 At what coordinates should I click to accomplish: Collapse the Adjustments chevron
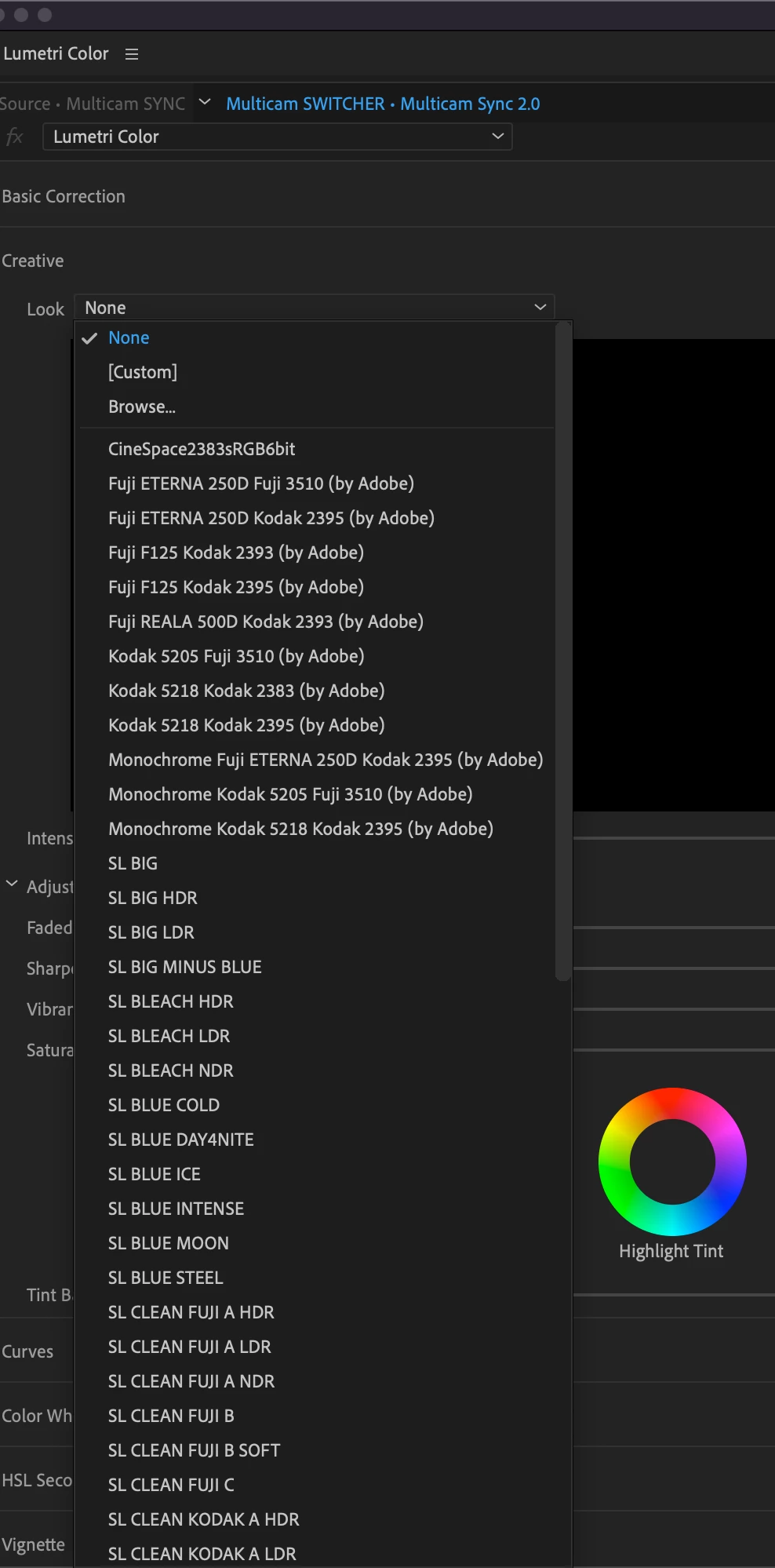[x=12, y=884]
